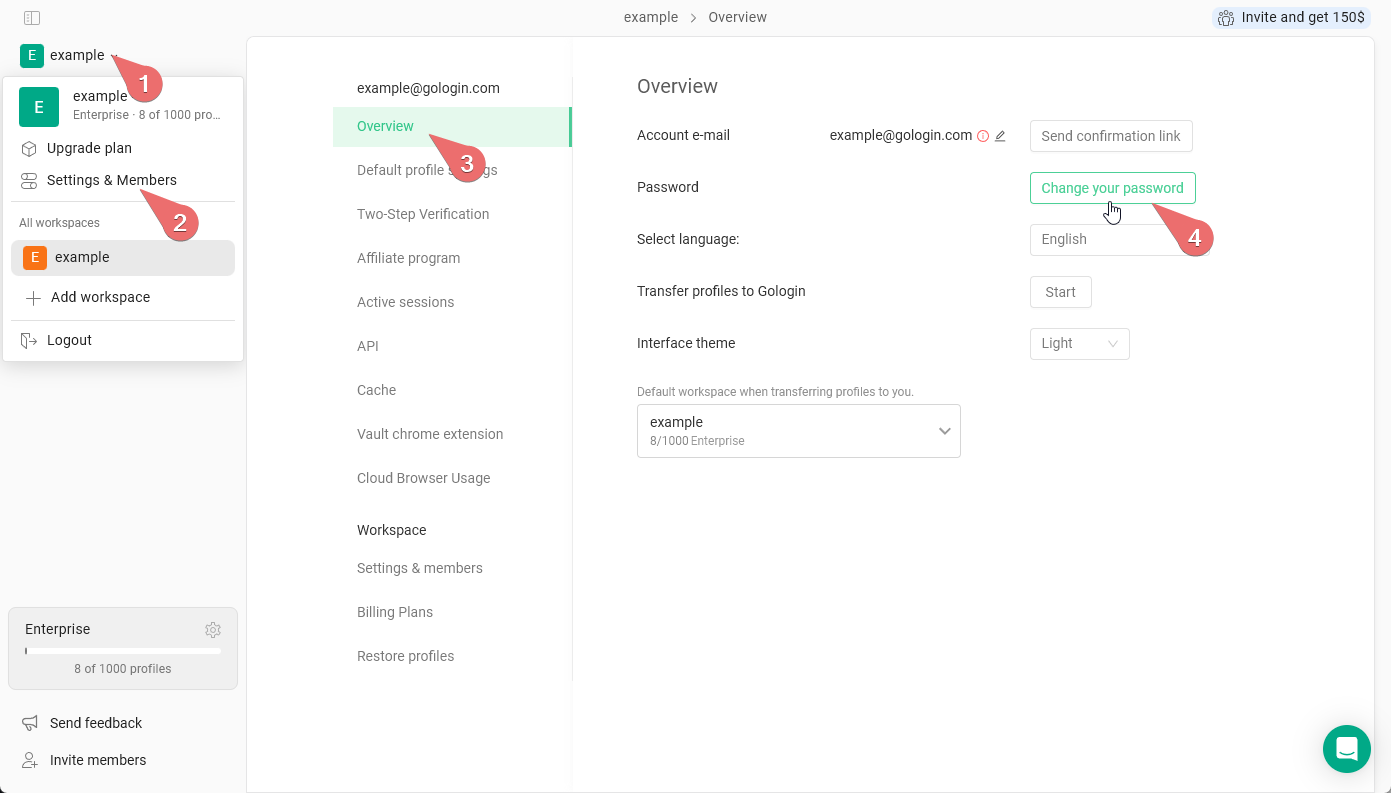Click the plus icon to add a workspace
This screenshot has width=1391, height=793.
coord(31,297)
